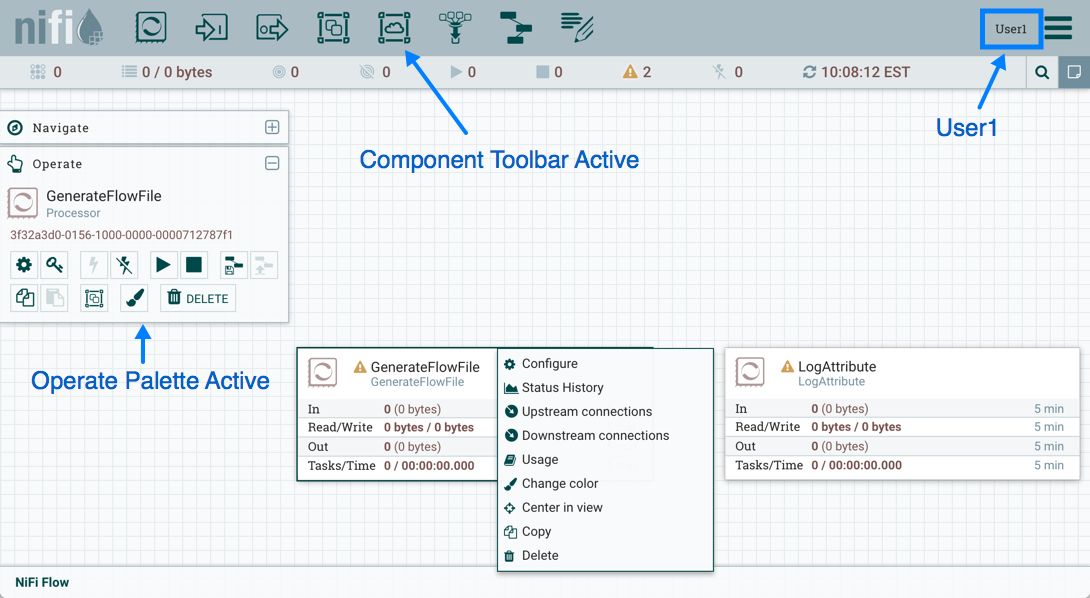1090x598 pixels.
Task: Click the Output Port toolbar icon
Action: [x=272, y=28]
